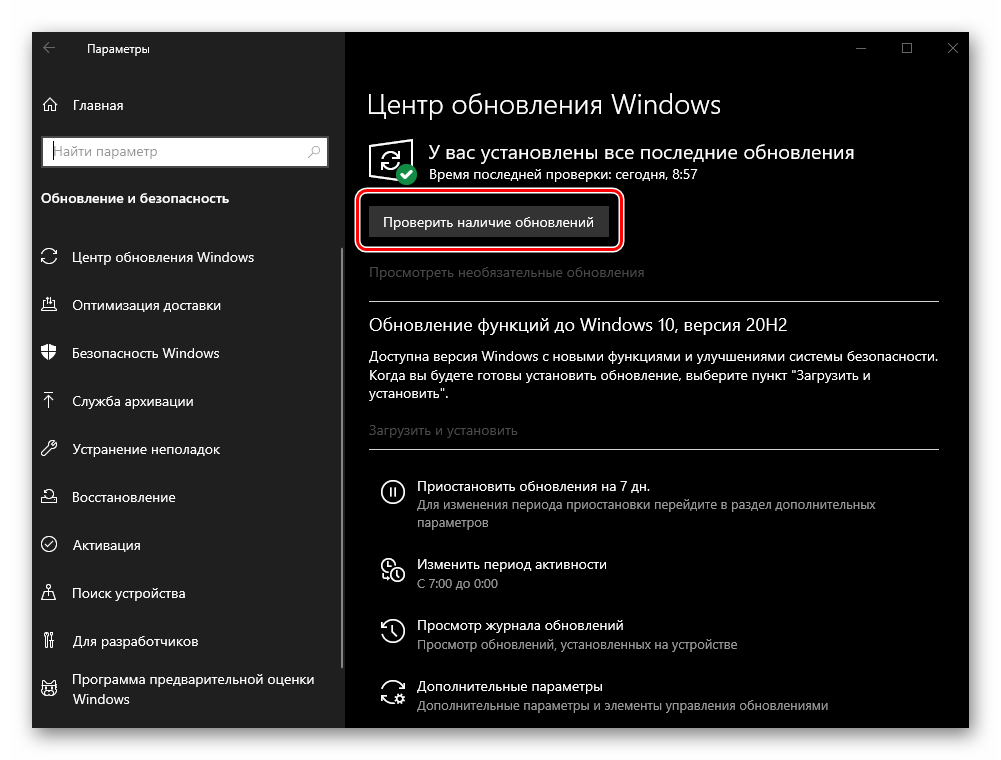Click the search magnifier icon
Screen dimensions: 1001x760
click(x=314, y=152)
